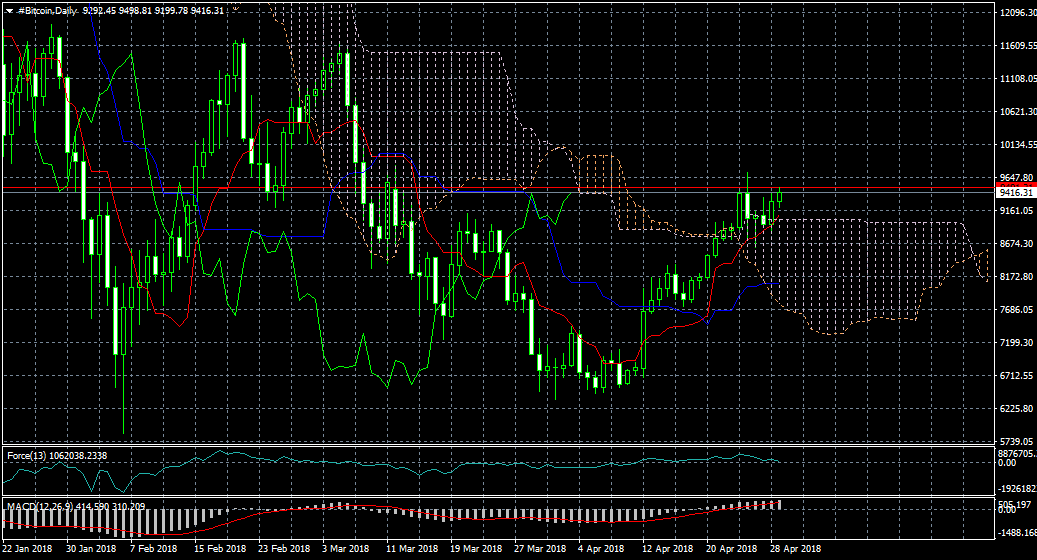Image resolution: width=1037 pixels, height=560 pixels.
Task: Click the 12 Apr 2018 date label
Action: point(667,549)
